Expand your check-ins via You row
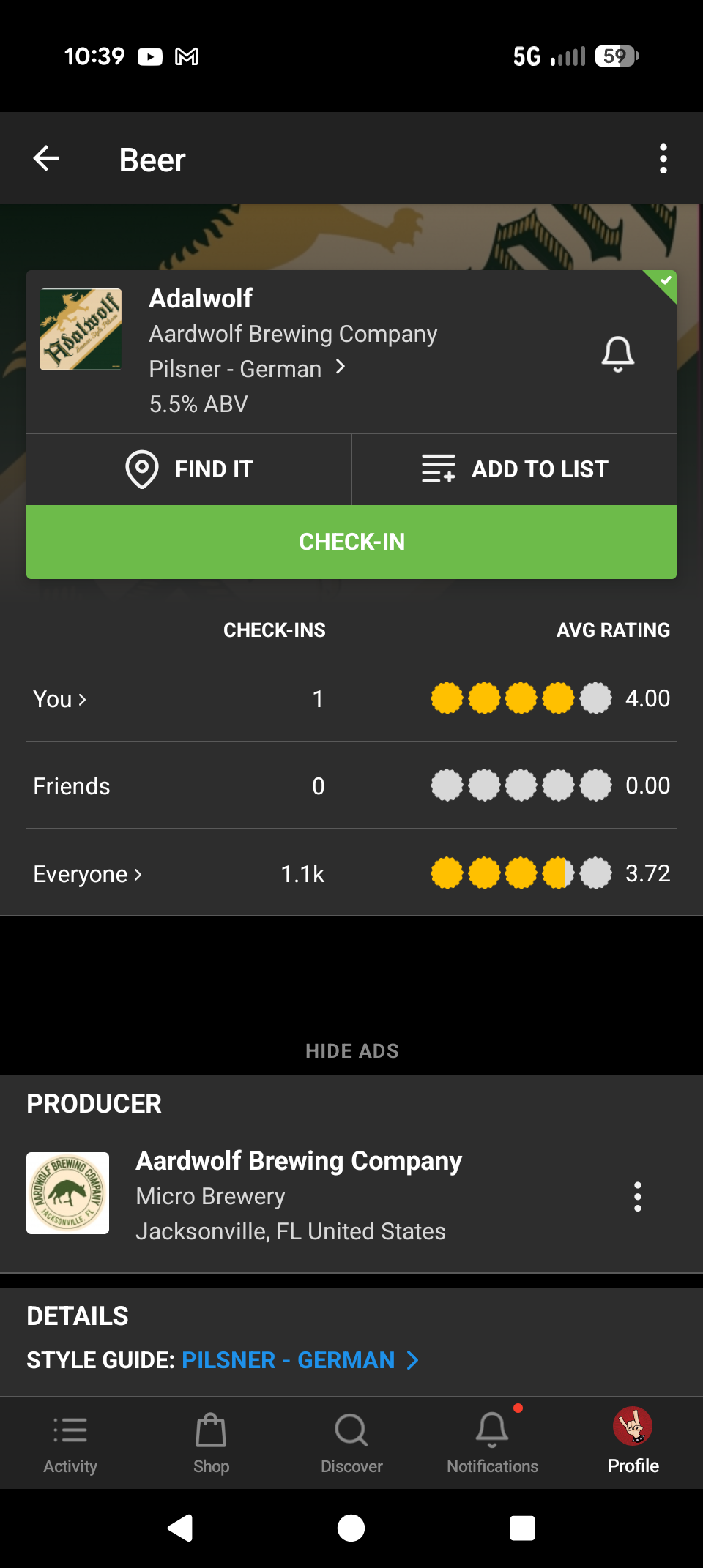 pos(60,700)
